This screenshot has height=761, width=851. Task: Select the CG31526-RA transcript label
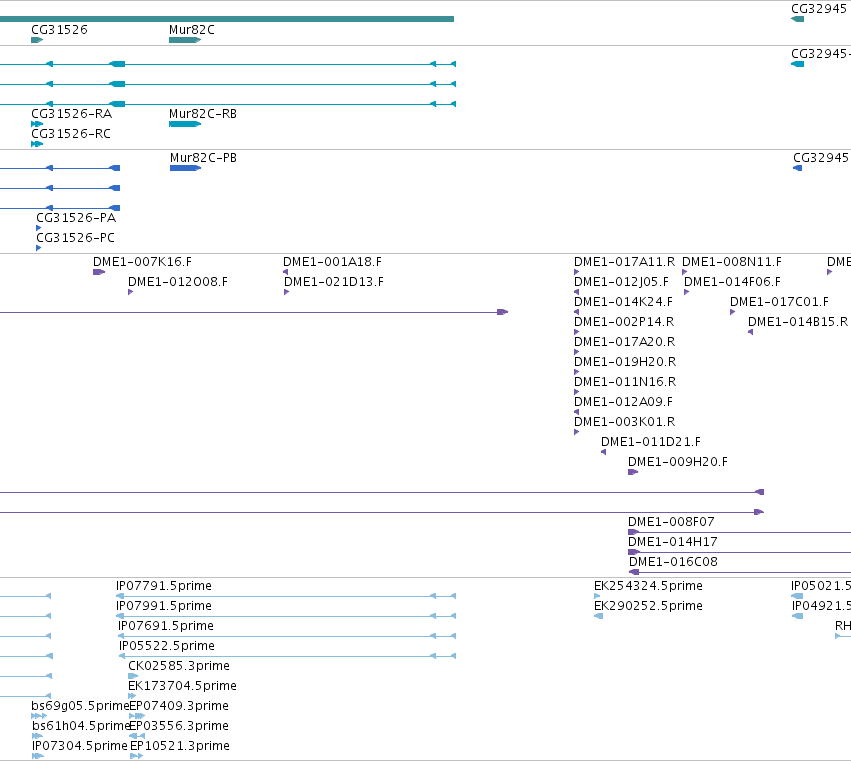click(x=72, y=114)
